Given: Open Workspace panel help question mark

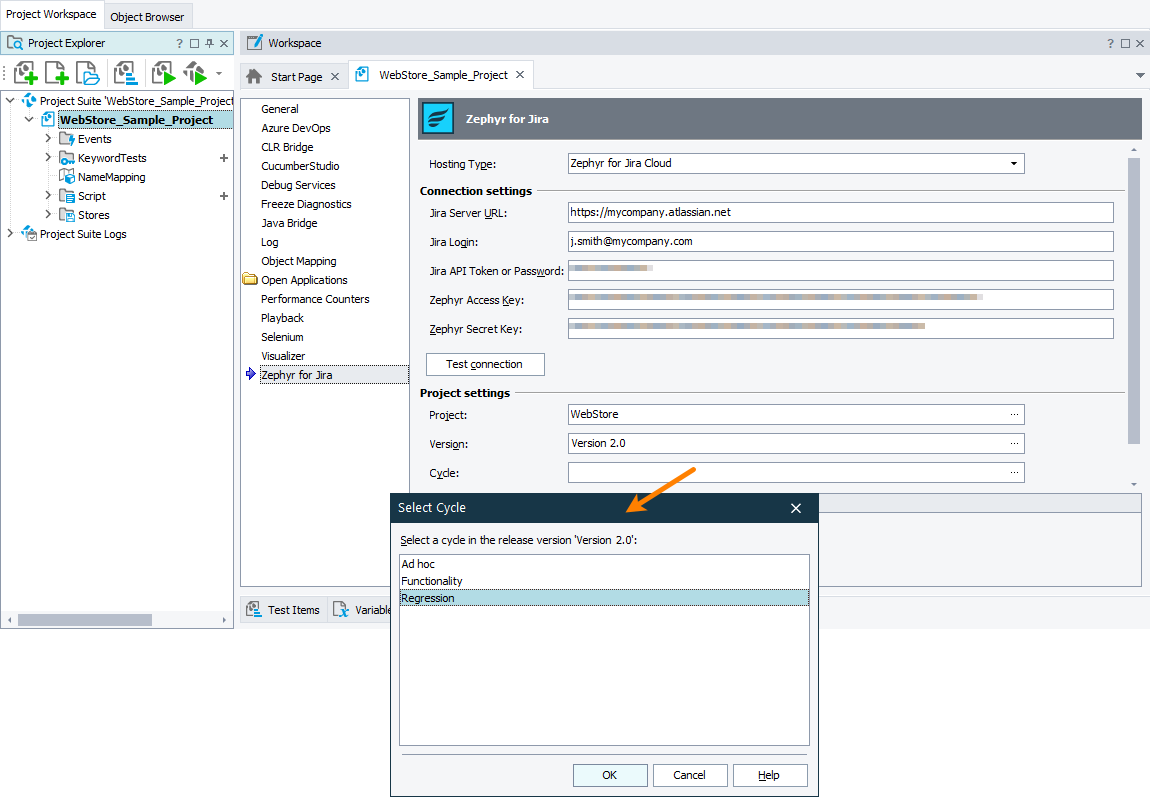Looking at the screenshot, I should tap(1110, 43).
